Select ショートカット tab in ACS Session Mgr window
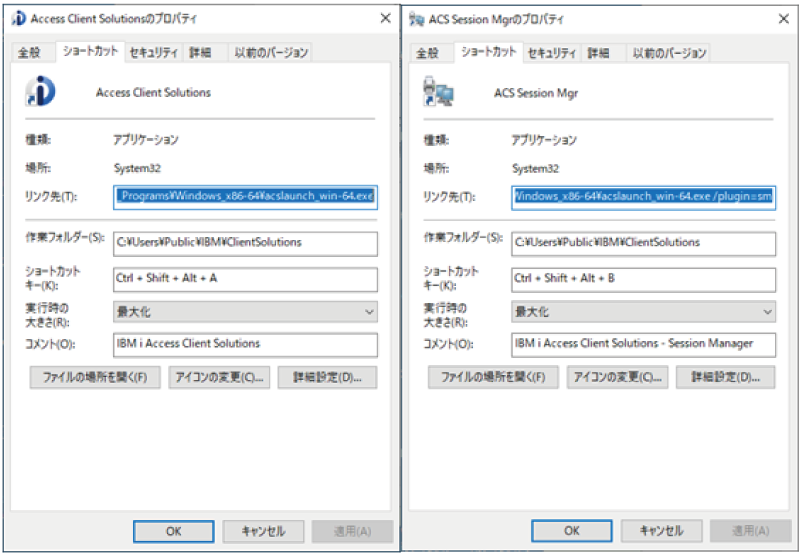This screenshot has width=800, height=555. point(489,52)
